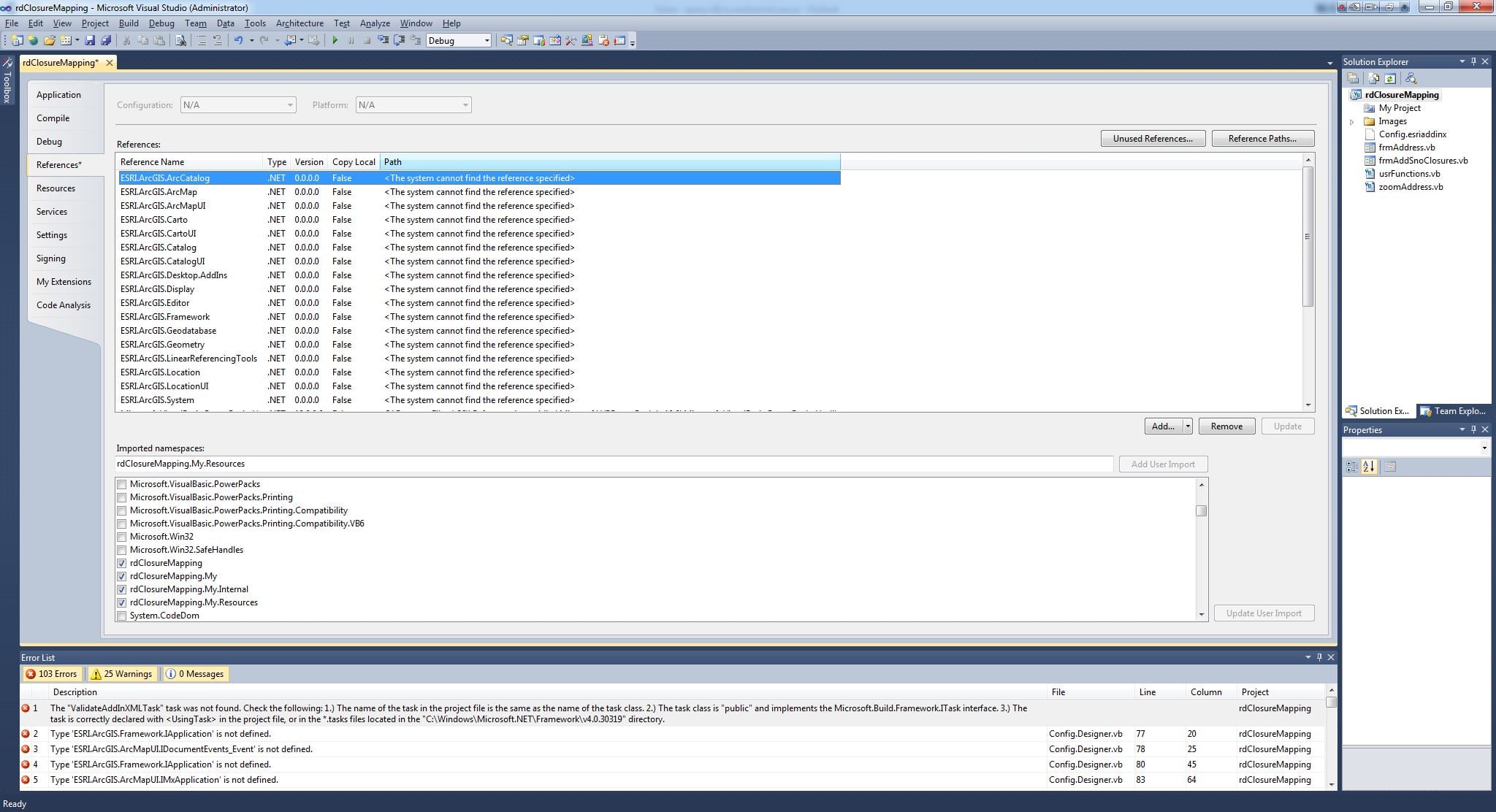Click the New Project toolbar icon
This screenshot has height=812, width=1496.
[17, 41]
